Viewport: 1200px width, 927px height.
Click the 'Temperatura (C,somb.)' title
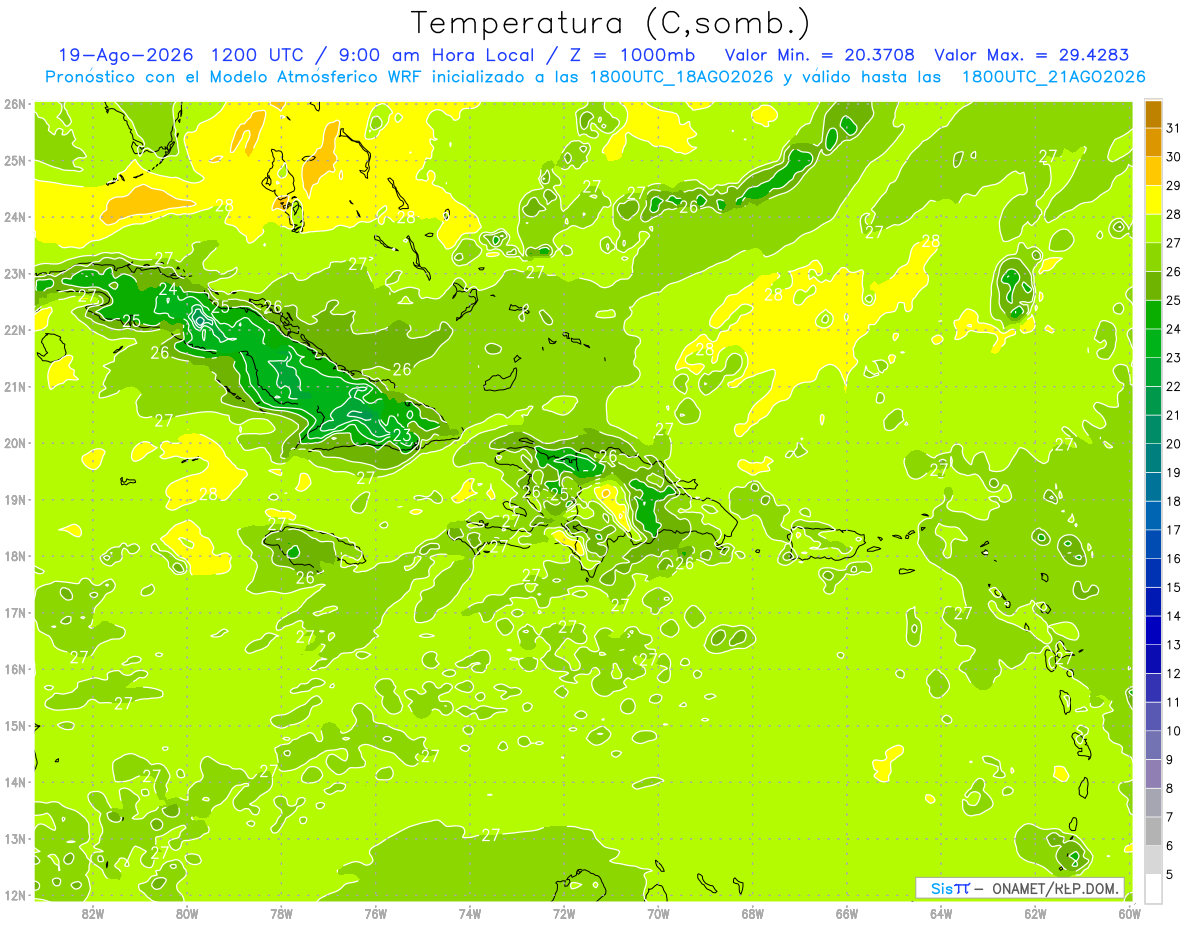610,24
